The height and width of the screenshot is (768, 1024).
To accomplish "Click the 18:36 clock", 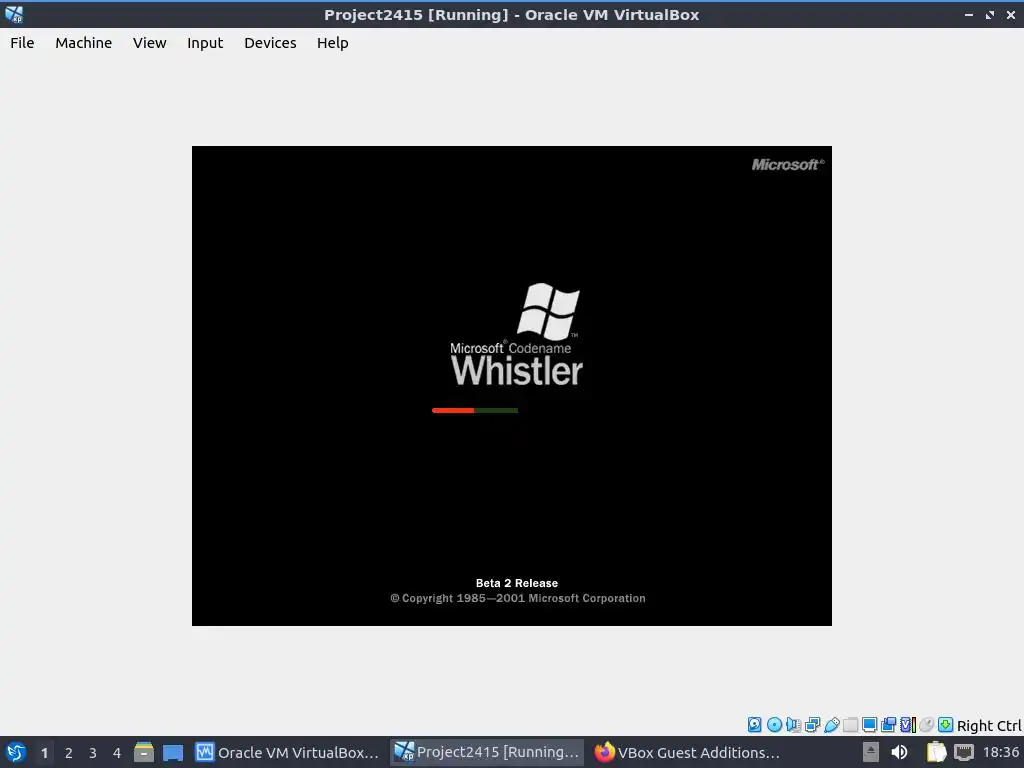I will [x=1000, y=752].
